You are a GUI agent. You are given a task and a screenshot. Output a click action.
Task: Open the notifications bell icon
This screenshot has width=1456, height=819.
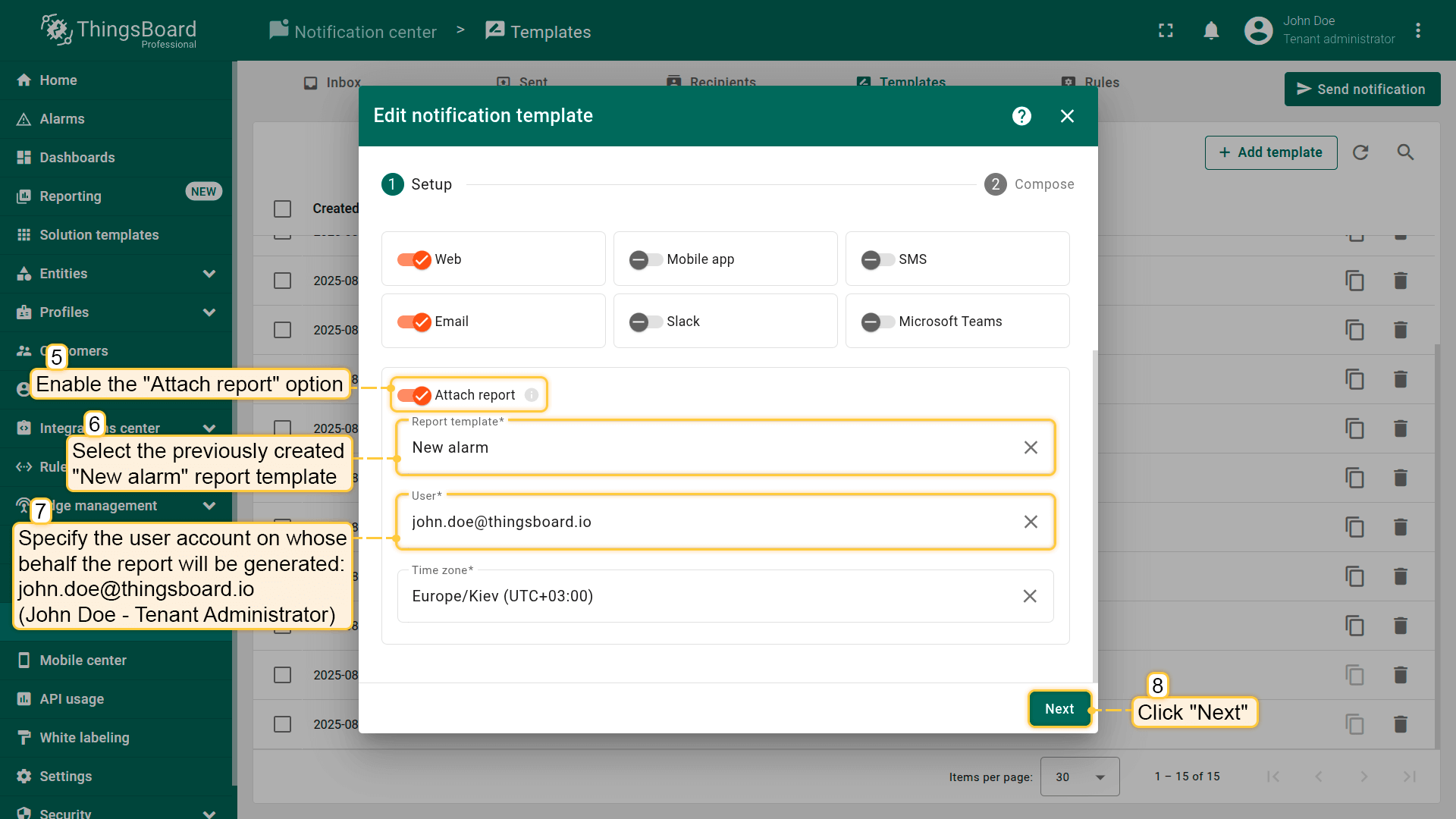pyautogui.click(x=1211, y=30)
